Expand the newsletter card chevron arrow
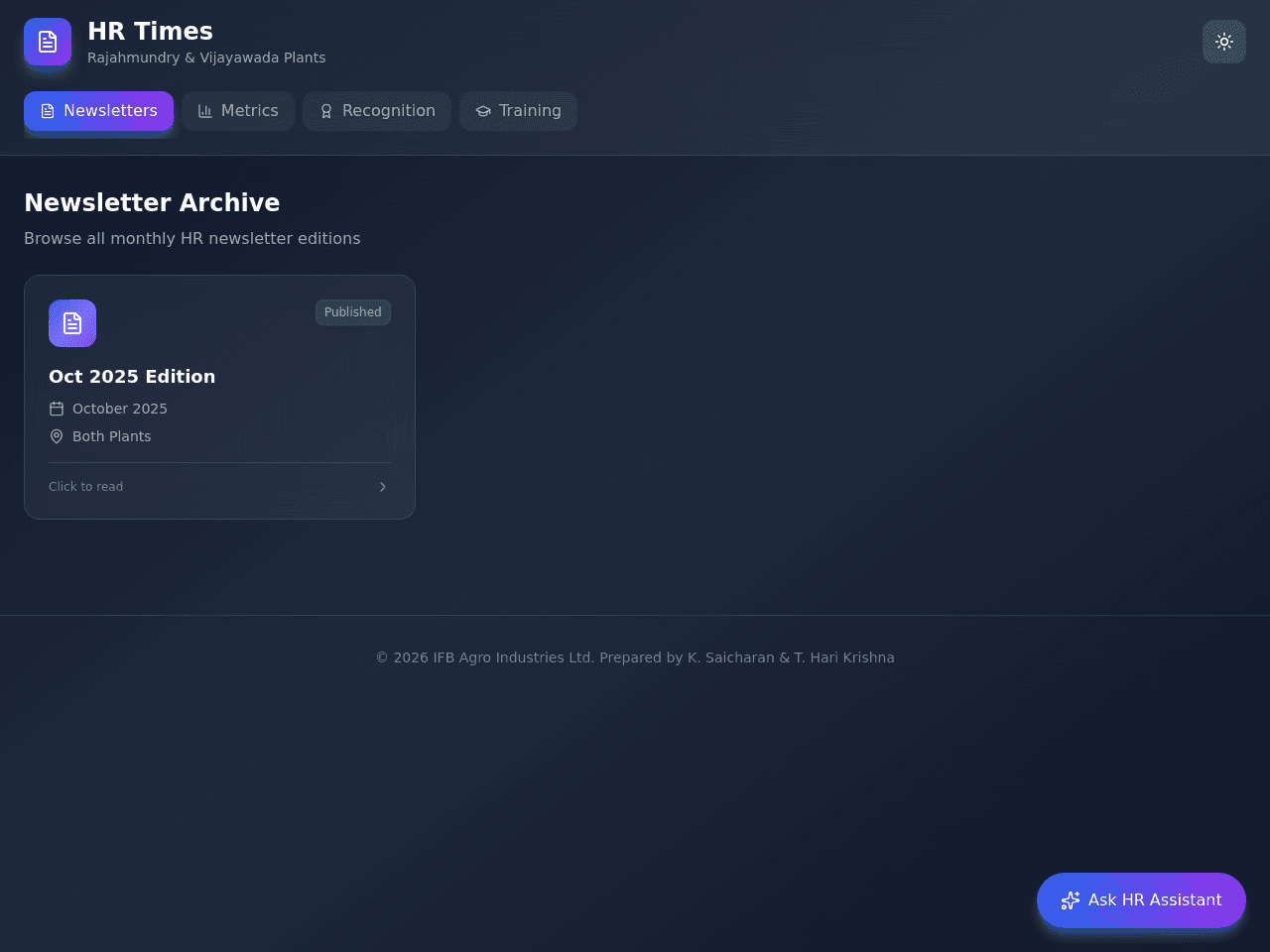This screenshot has height=952, width=1270. (x=383, y=487)
